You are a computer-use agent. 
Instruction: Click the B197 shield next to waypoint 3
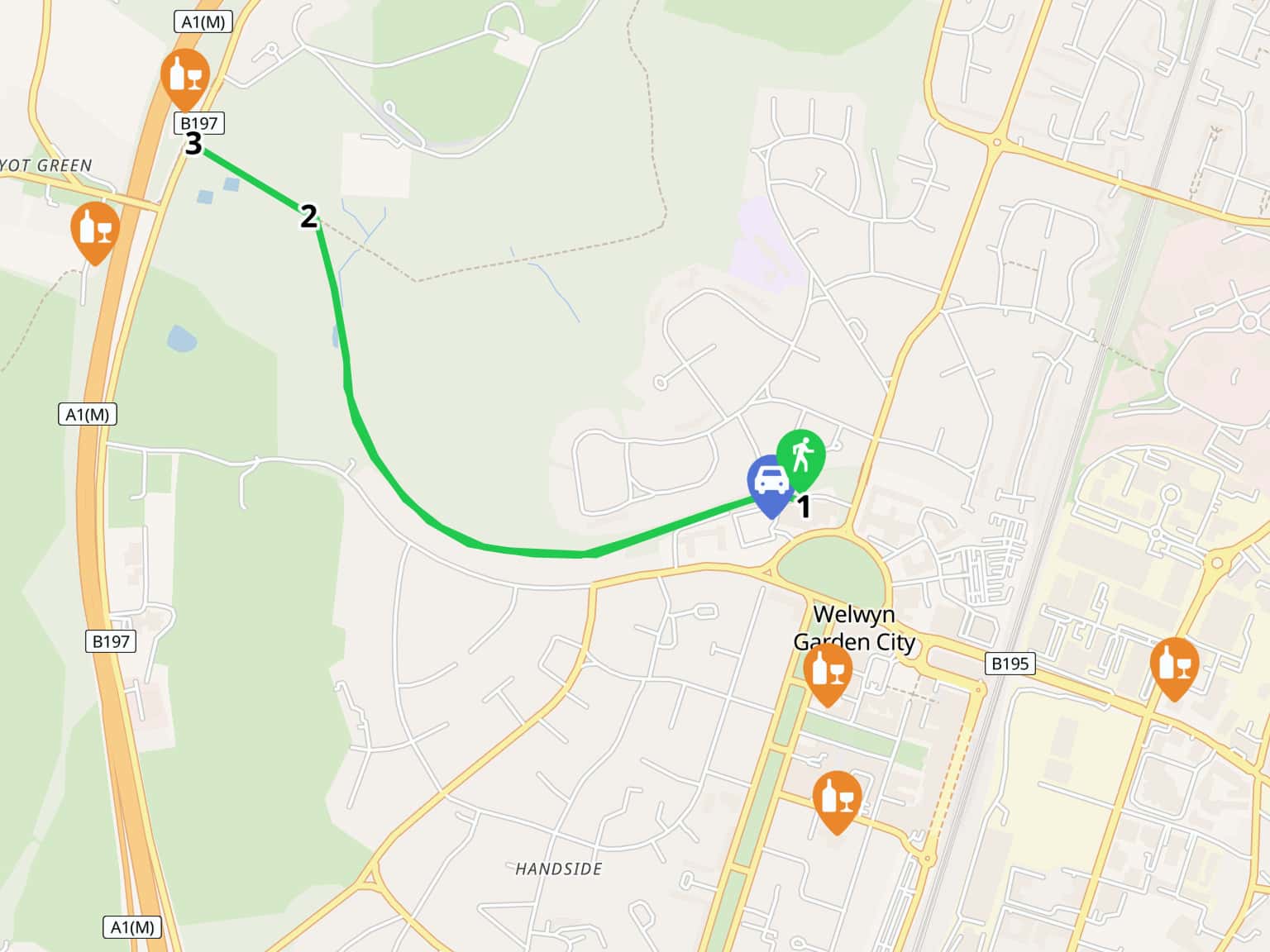click(x=199, y=124)
